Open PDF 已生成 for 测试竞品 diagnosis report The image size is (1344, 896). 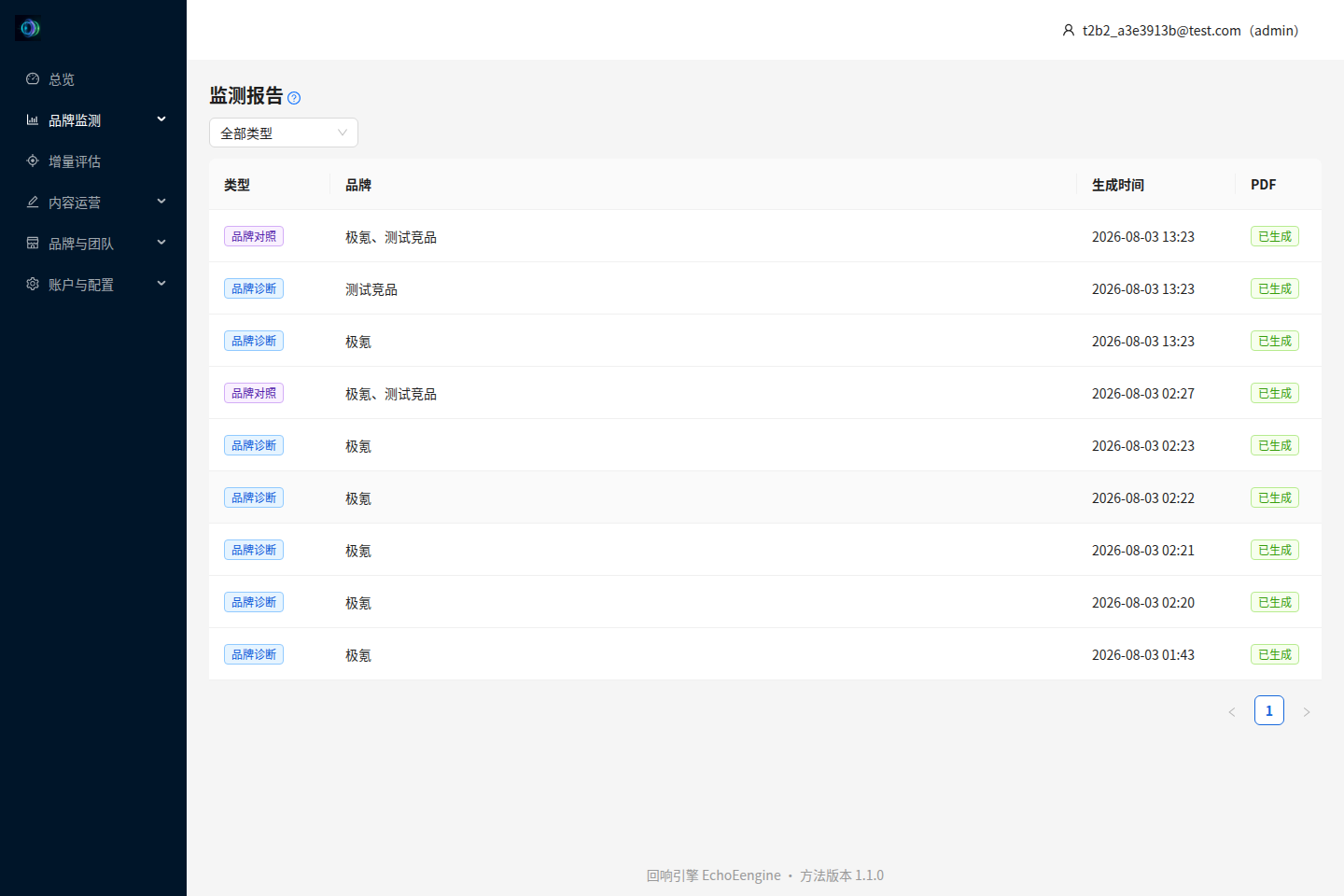[x=1275, y=288]
